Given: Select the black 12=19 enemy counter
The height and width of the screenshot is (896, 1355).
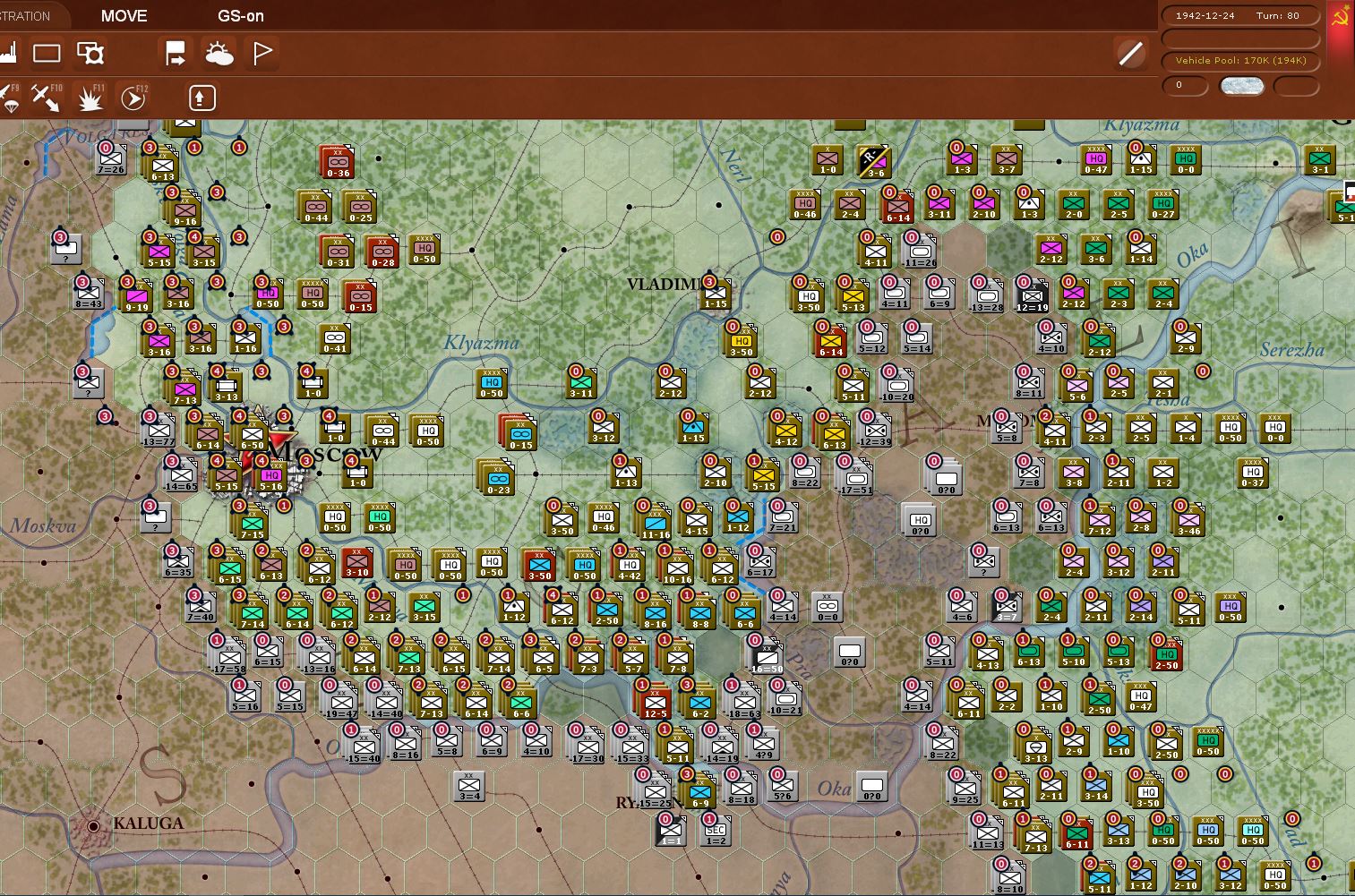Looking at the screenshot, I should click(1032, 295).
